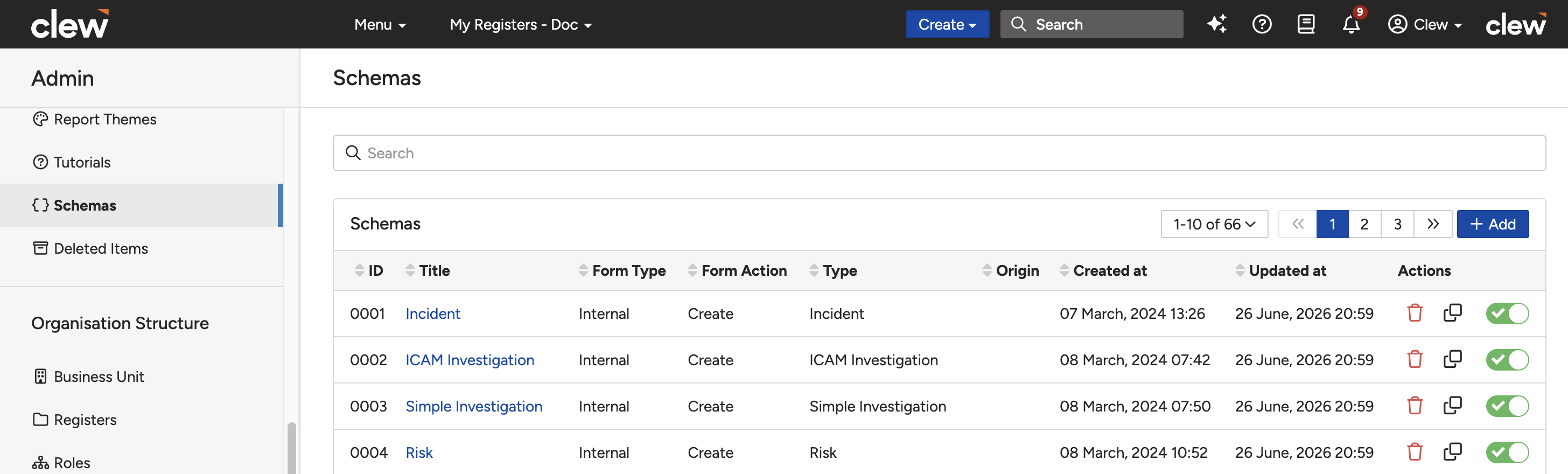
Task: Open Registers in sidebar
Action: pyautogui.click(x=74, y=420)
